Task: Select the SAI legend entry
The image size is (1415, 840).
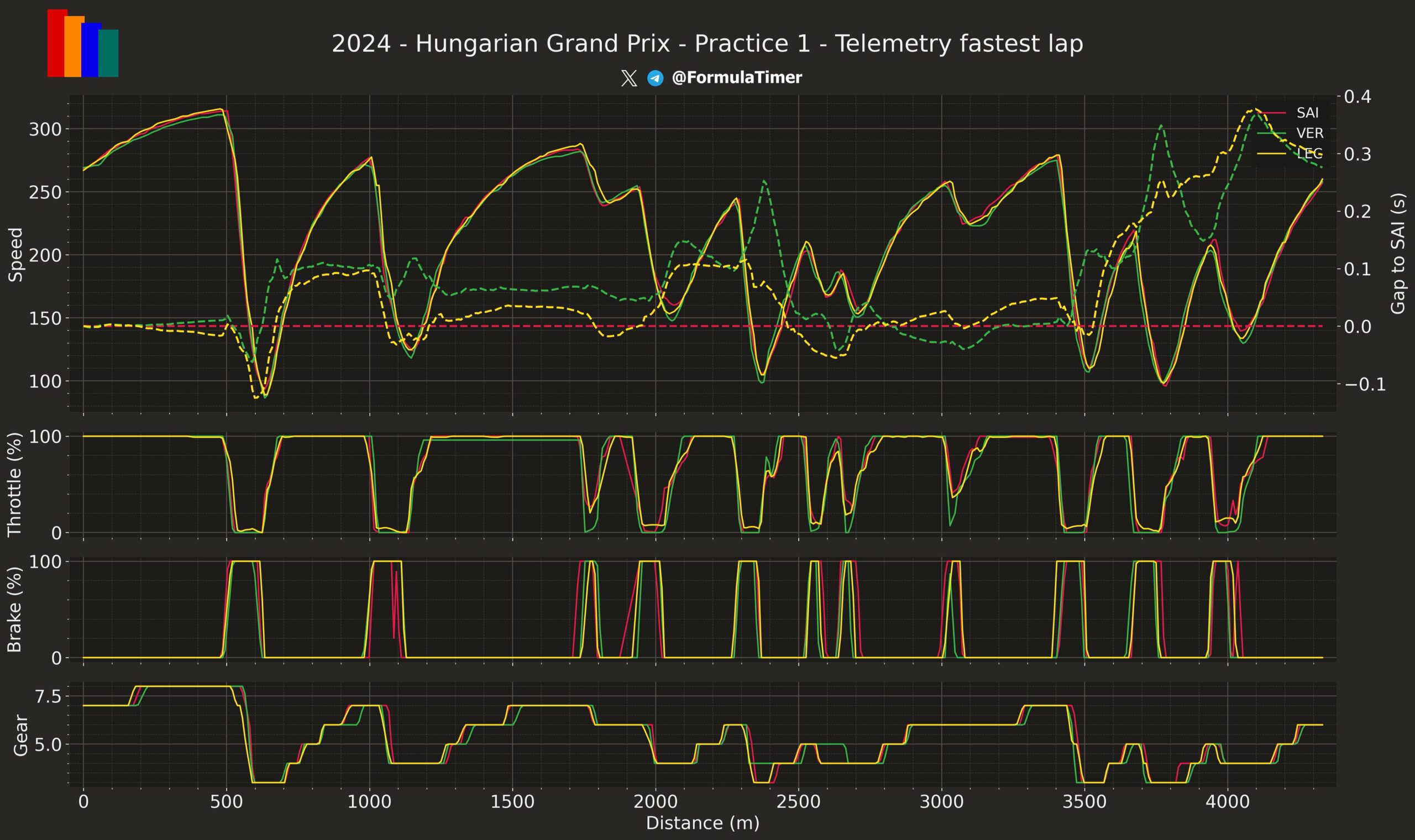Action: 1307,113
